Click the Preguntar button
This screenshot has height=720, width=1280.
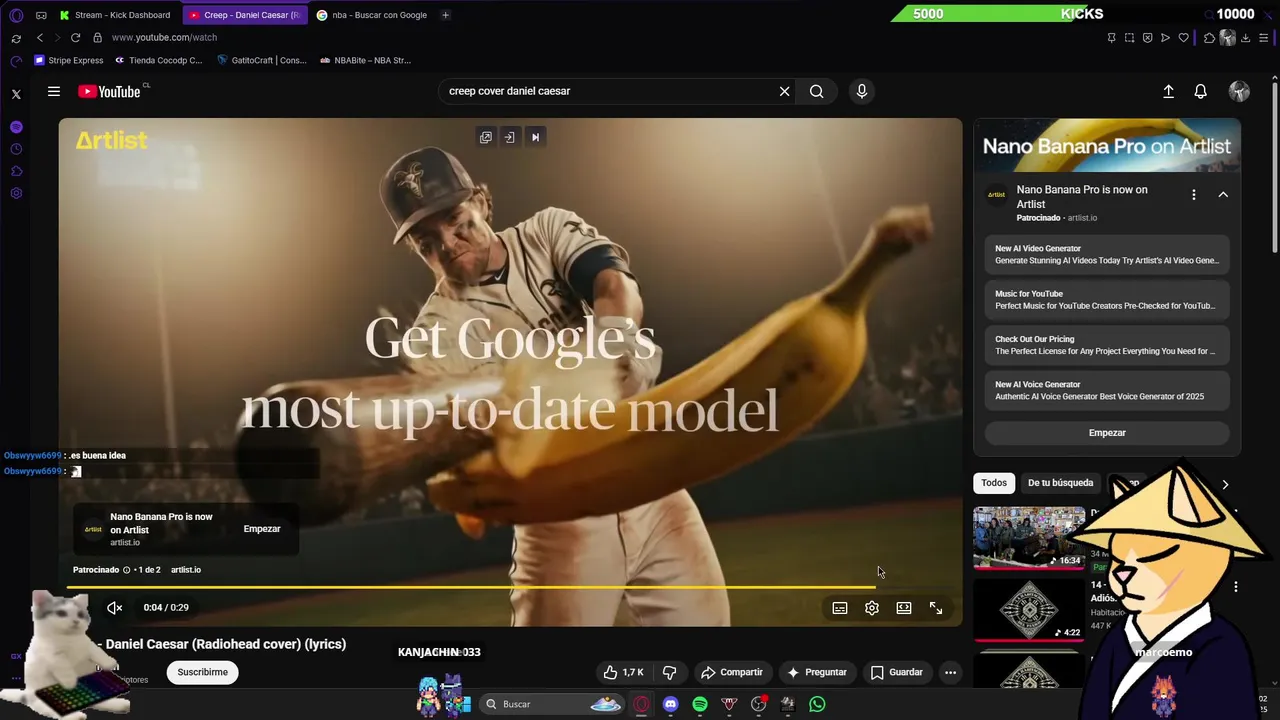click(x=817, y=672)
